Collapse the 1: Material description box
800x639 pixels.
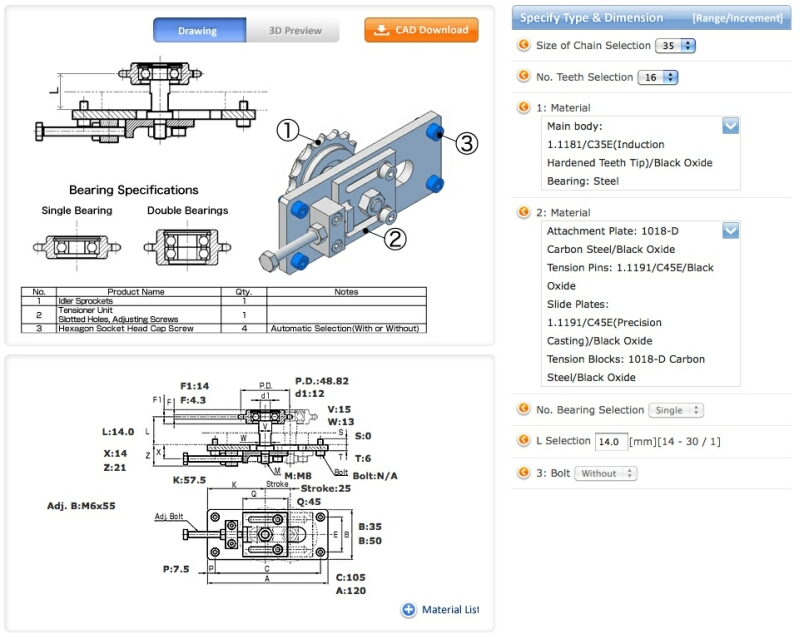pos(730,126)
